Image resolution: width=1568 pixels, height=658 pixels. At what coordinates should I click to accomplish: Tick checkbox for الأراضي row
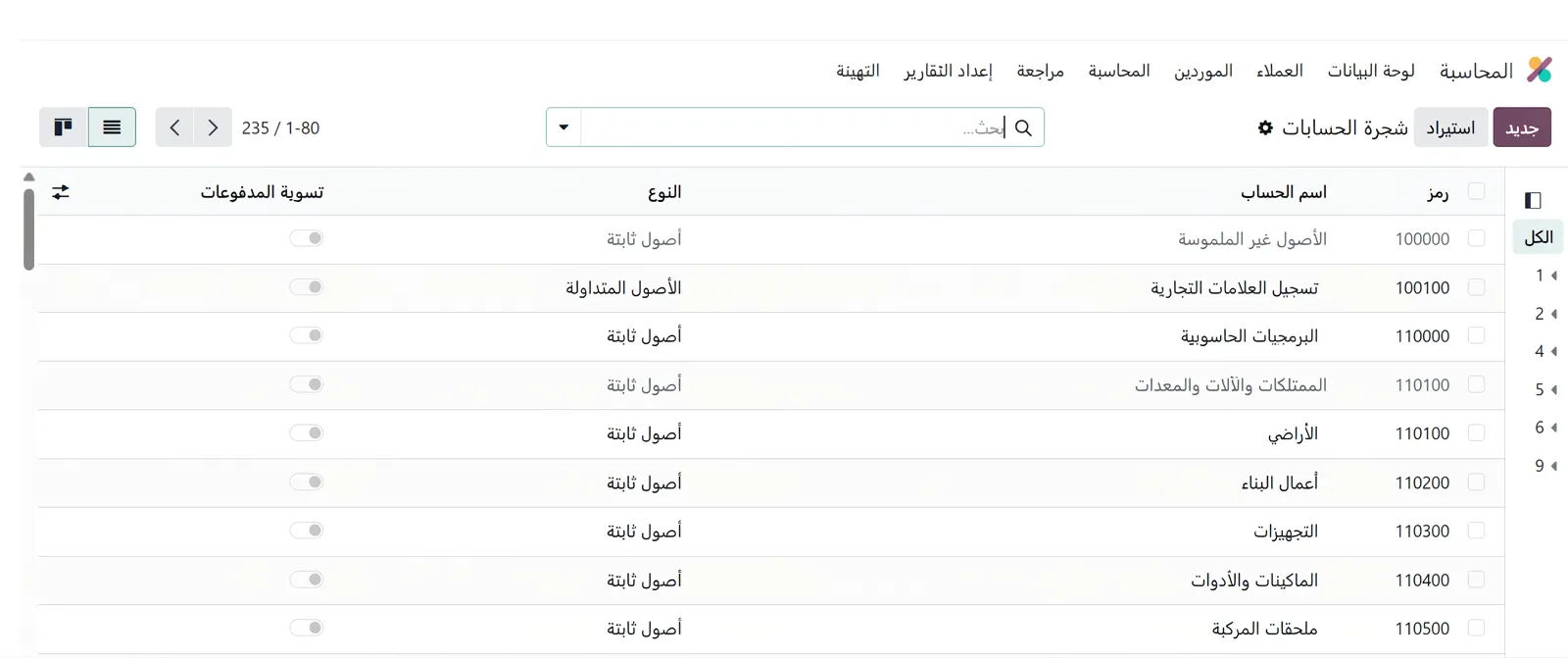[x=1476, y=432]
